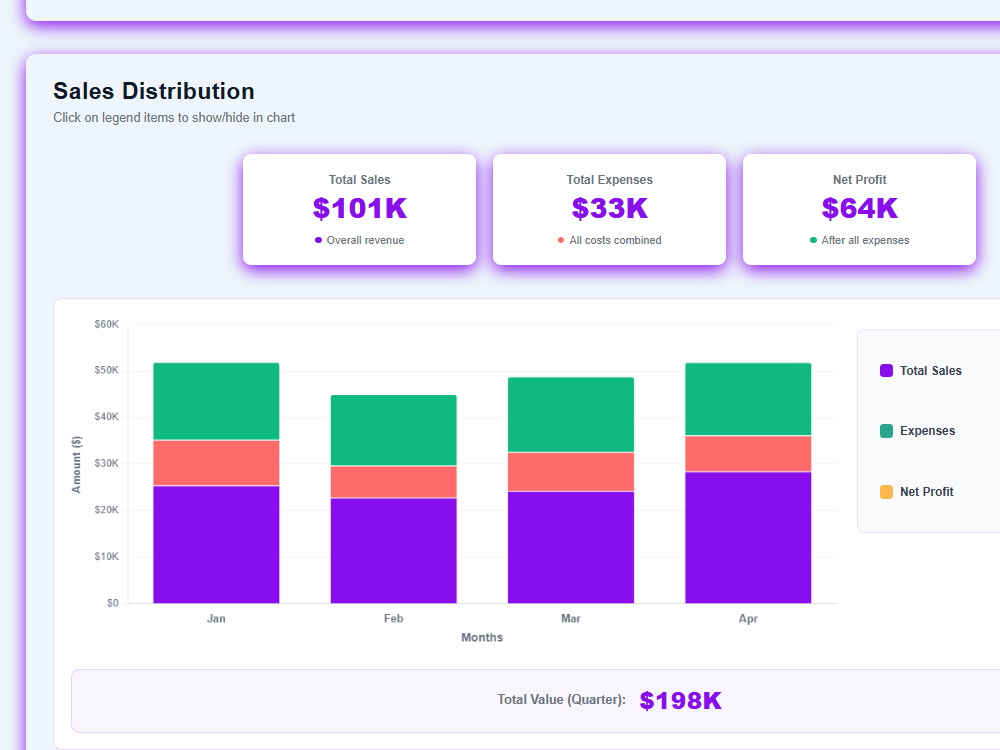Screen dimensions: 1000x750
Task: Click the Mar red bar segment
Action: 571,471
